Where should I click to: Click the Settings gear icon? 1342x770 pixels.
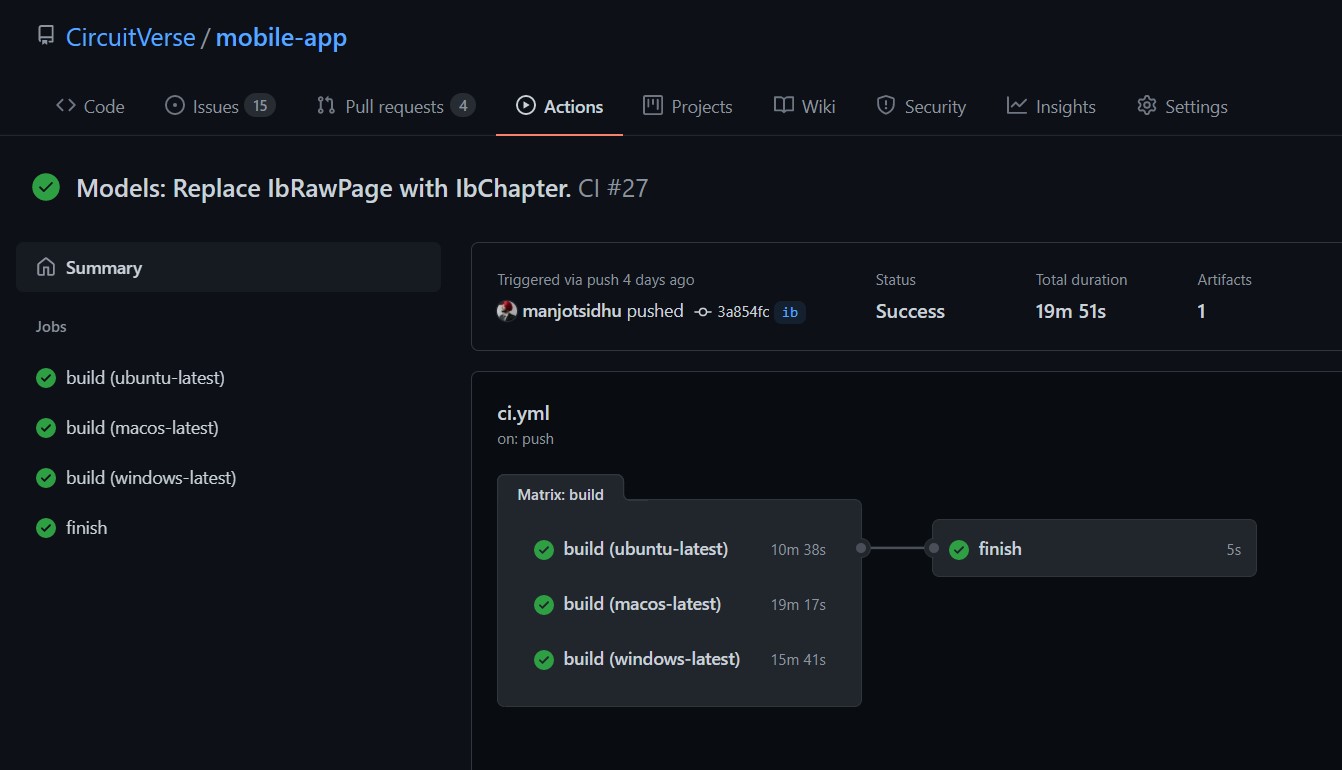[x=1147, y=105]
